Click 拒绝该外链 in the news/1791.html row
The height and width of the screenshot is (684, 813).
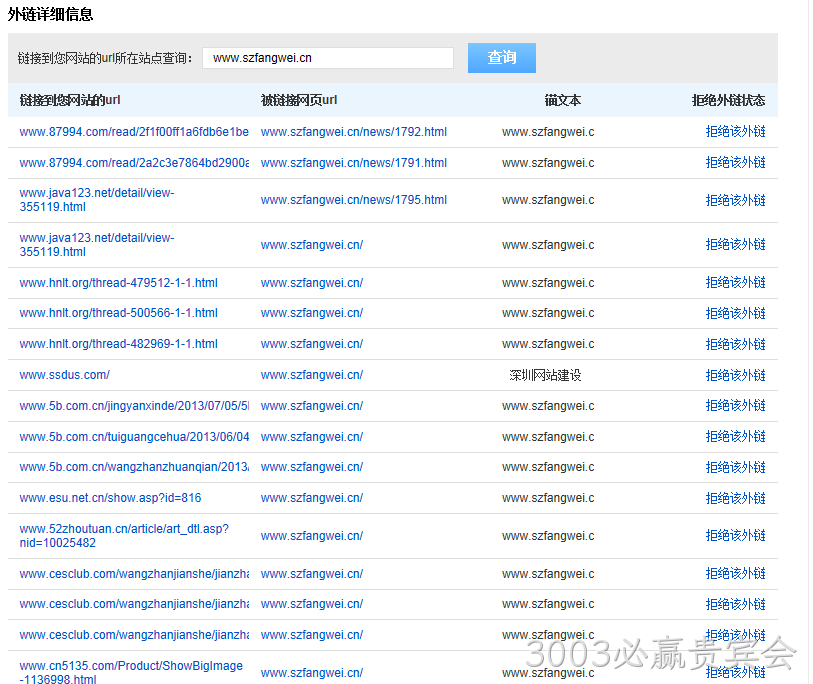pyautogui.click(x=735, y=163)
